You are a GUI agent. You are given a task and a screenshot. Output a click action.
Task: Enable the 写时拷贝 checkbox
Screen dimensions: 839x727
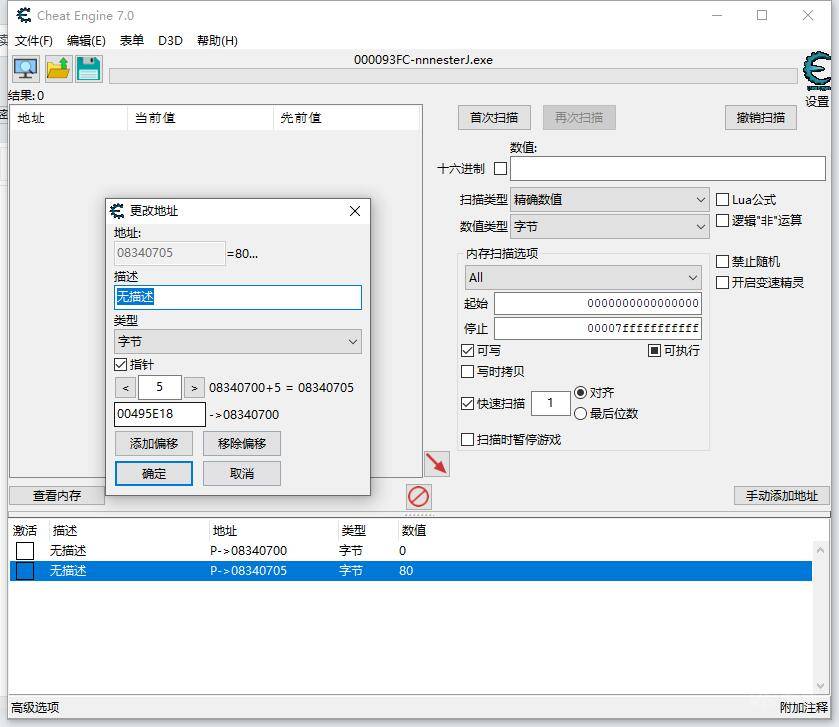coord(467,372)
